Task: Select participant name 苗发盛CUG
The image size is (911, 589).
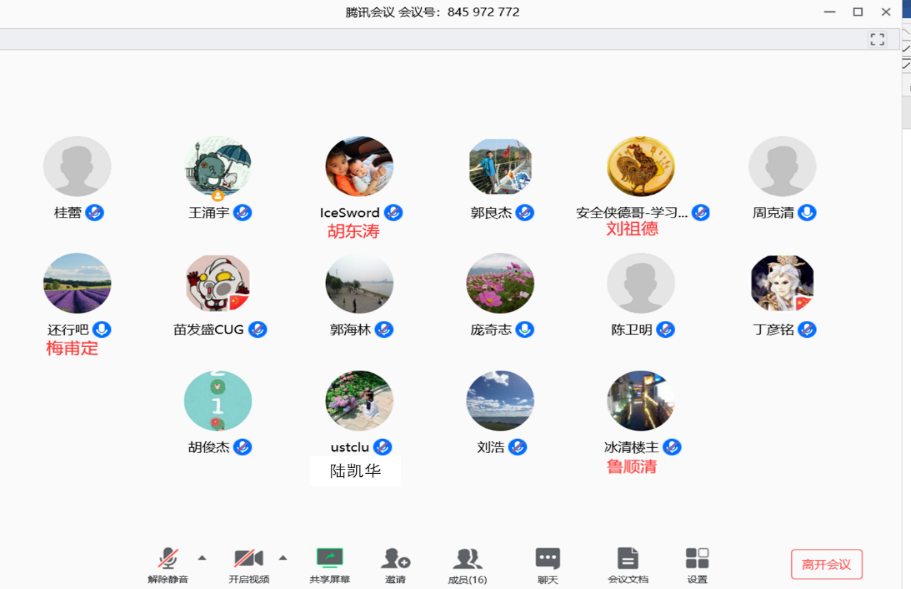Action: click(208, 329)
